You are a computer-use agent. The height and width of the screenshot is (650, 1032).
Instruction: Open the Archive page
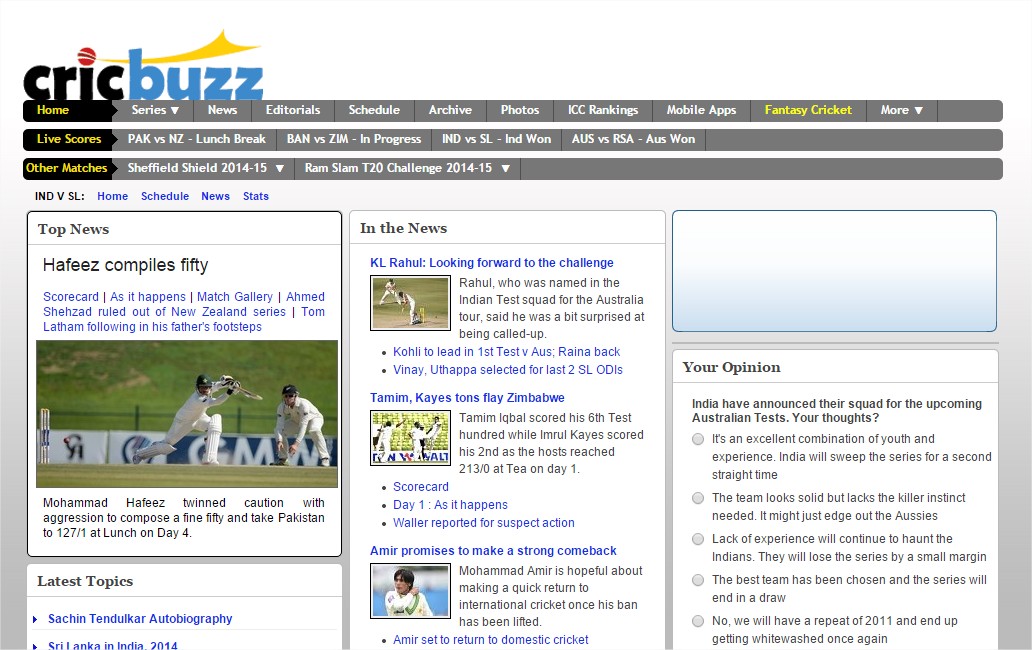(x=450, y=111)
